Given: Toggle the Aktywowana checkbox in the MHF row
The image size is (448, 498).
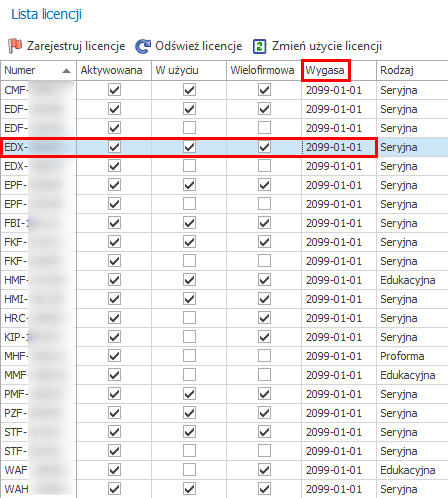Looking at the screenshot, I should 114,356.
